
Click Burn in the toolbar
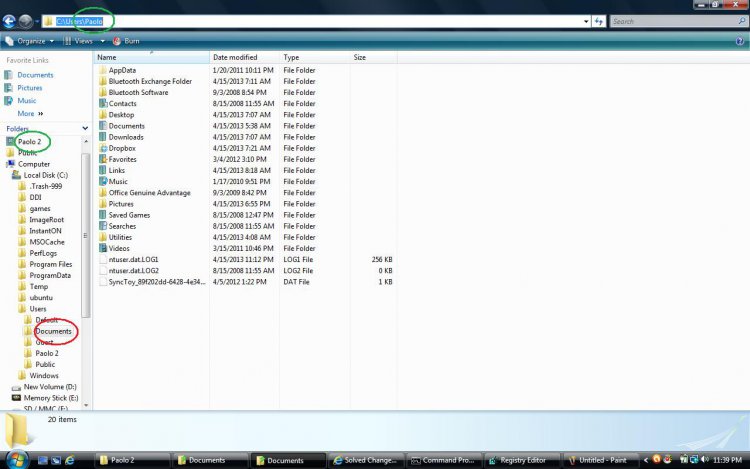pyautogui.click(x=126, y=41)
